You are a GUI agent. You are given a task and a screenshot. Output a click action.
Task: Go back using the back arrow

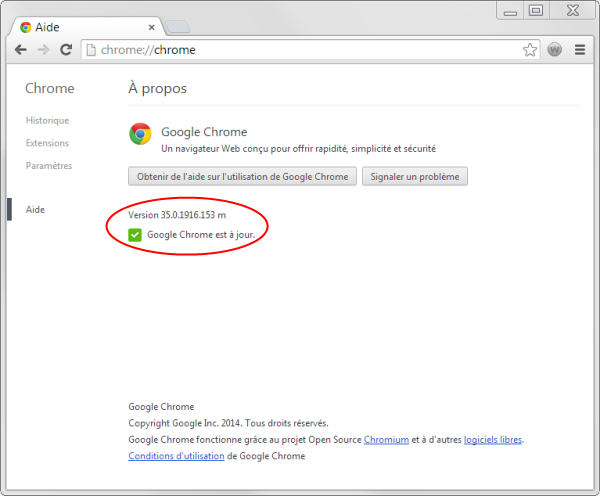[21, 50]
